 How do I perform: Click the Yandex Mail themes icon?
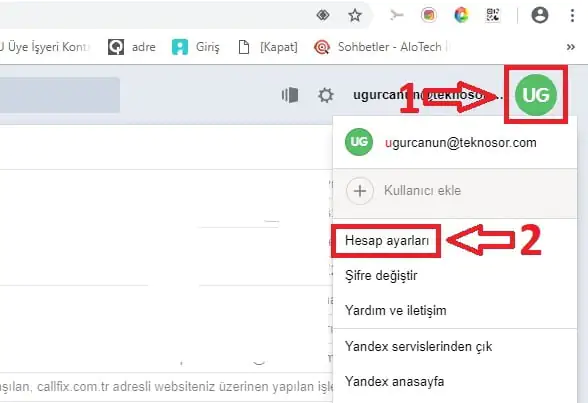coord(290,95)
